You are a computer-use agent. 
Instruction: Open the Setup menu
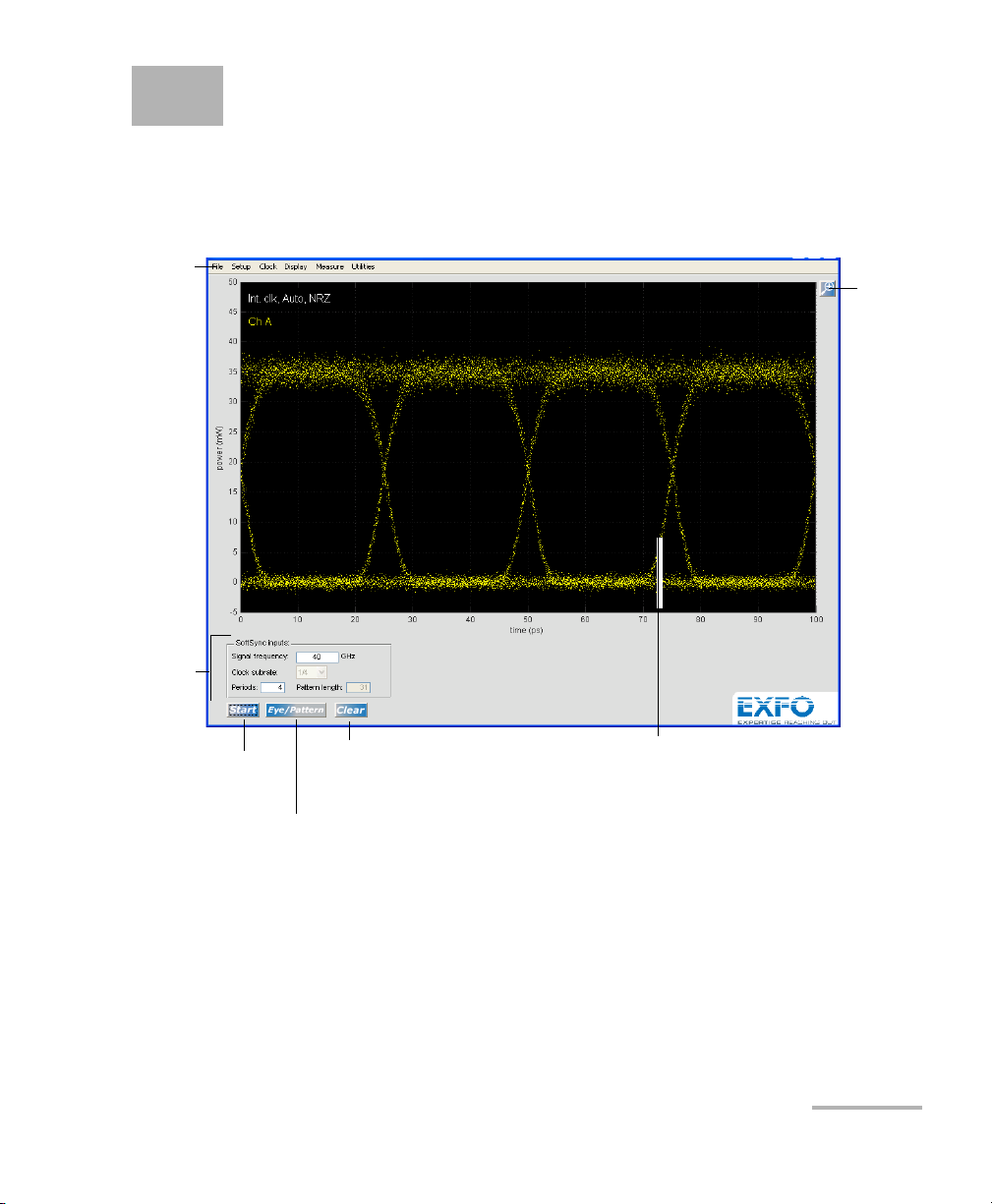tap(241, 266)
